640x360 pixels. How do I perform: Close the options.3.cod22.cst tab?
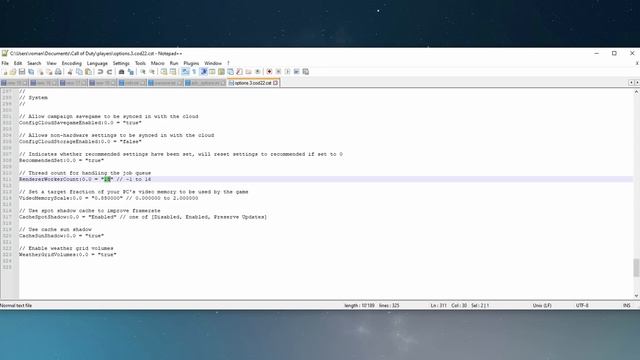pos(276,83)
